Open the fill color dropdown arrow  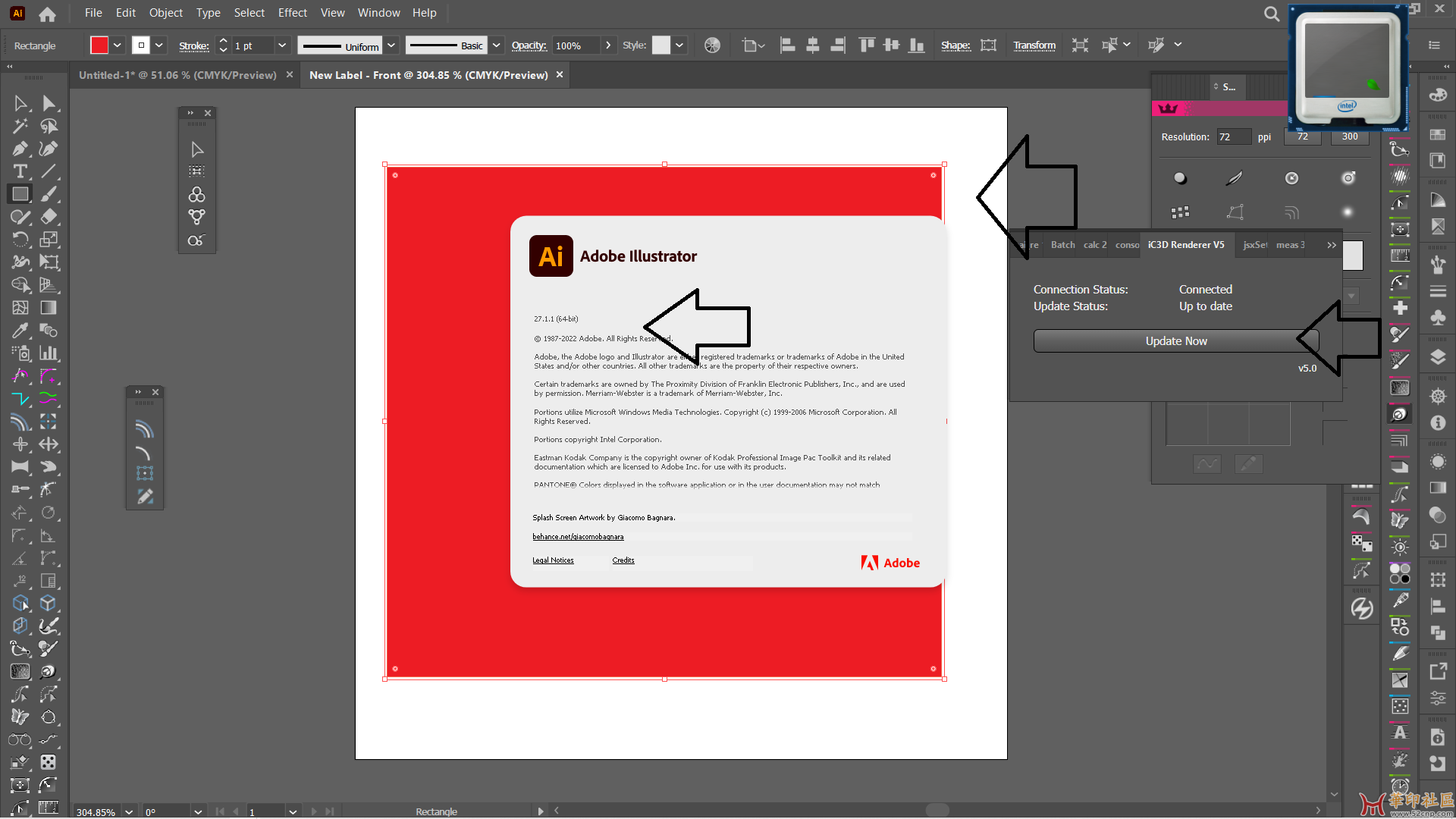coord(118,45)
